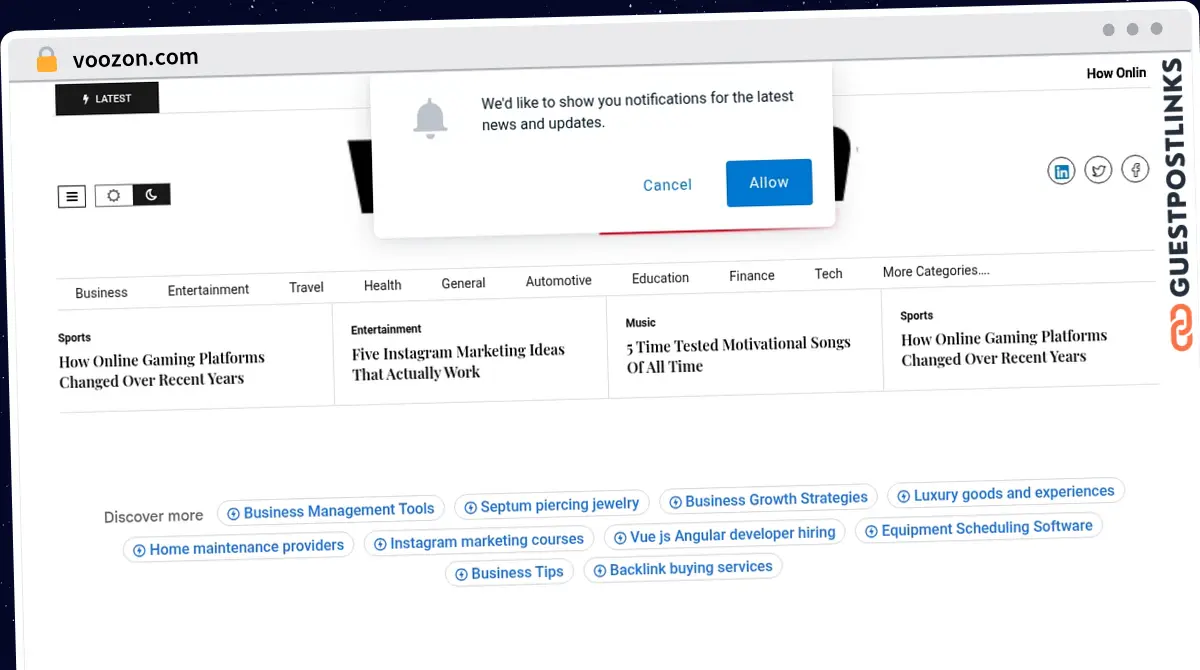The height and width of the screenshot is (670, 1200).
Task: Select the Automotive menu item
Action: (558, 280)
